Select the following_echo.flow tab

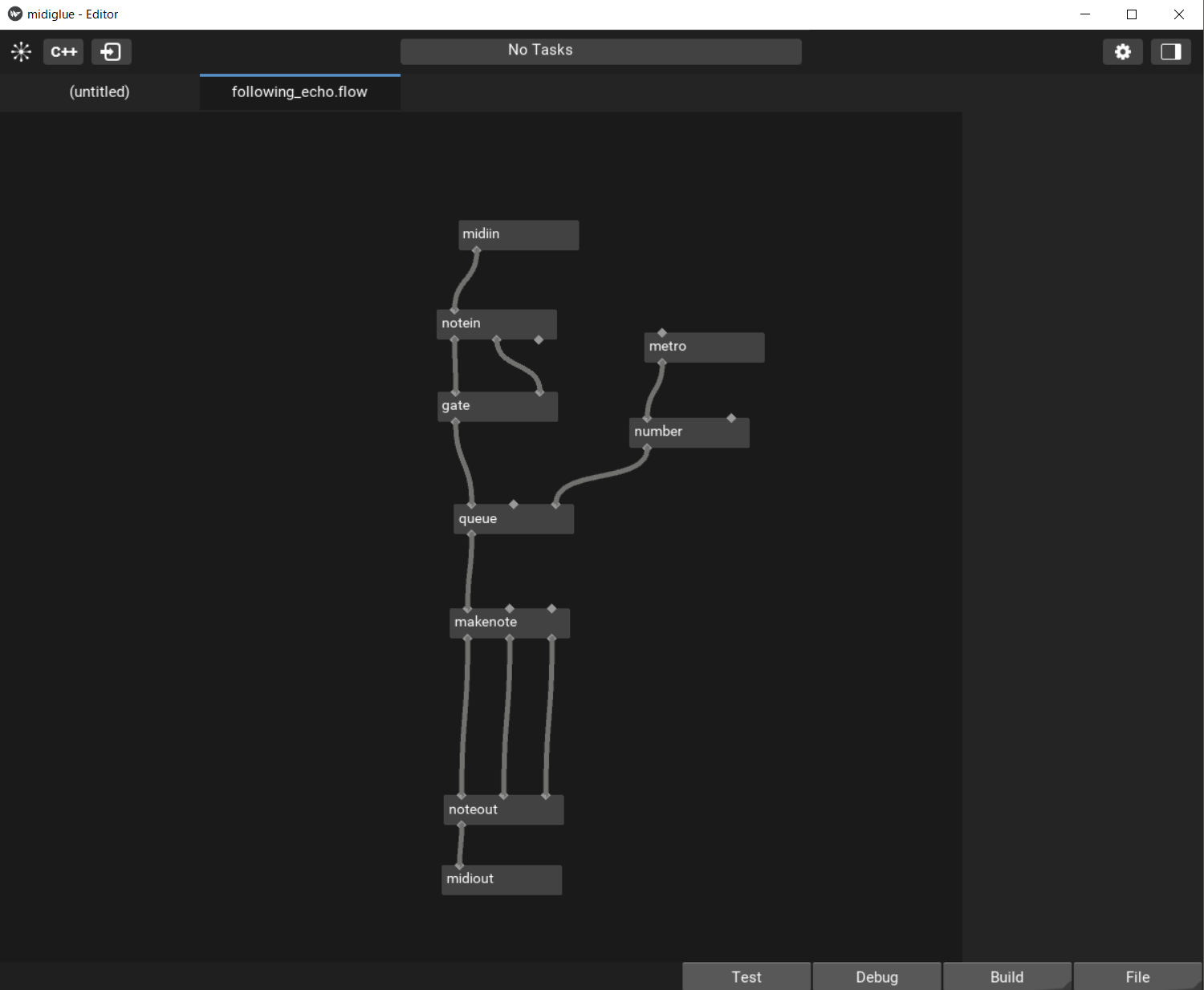tap(299, 92)
